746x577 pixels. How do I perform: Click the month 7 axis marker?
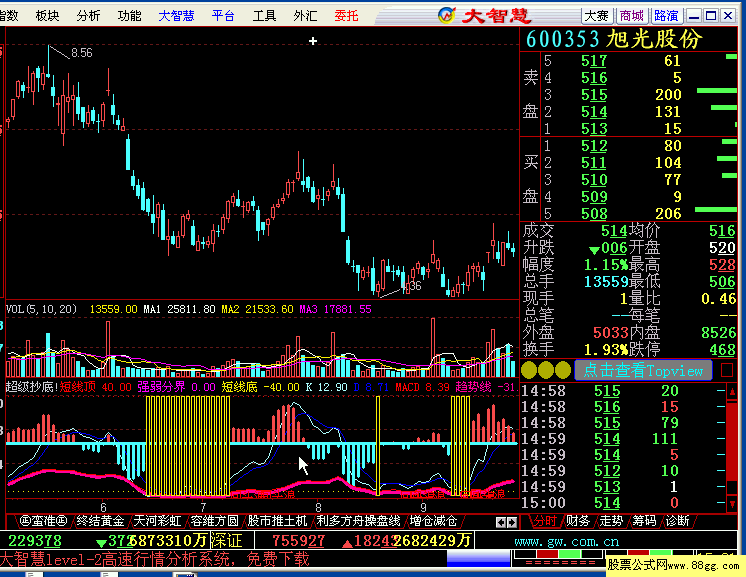click(x=203, y=507)
